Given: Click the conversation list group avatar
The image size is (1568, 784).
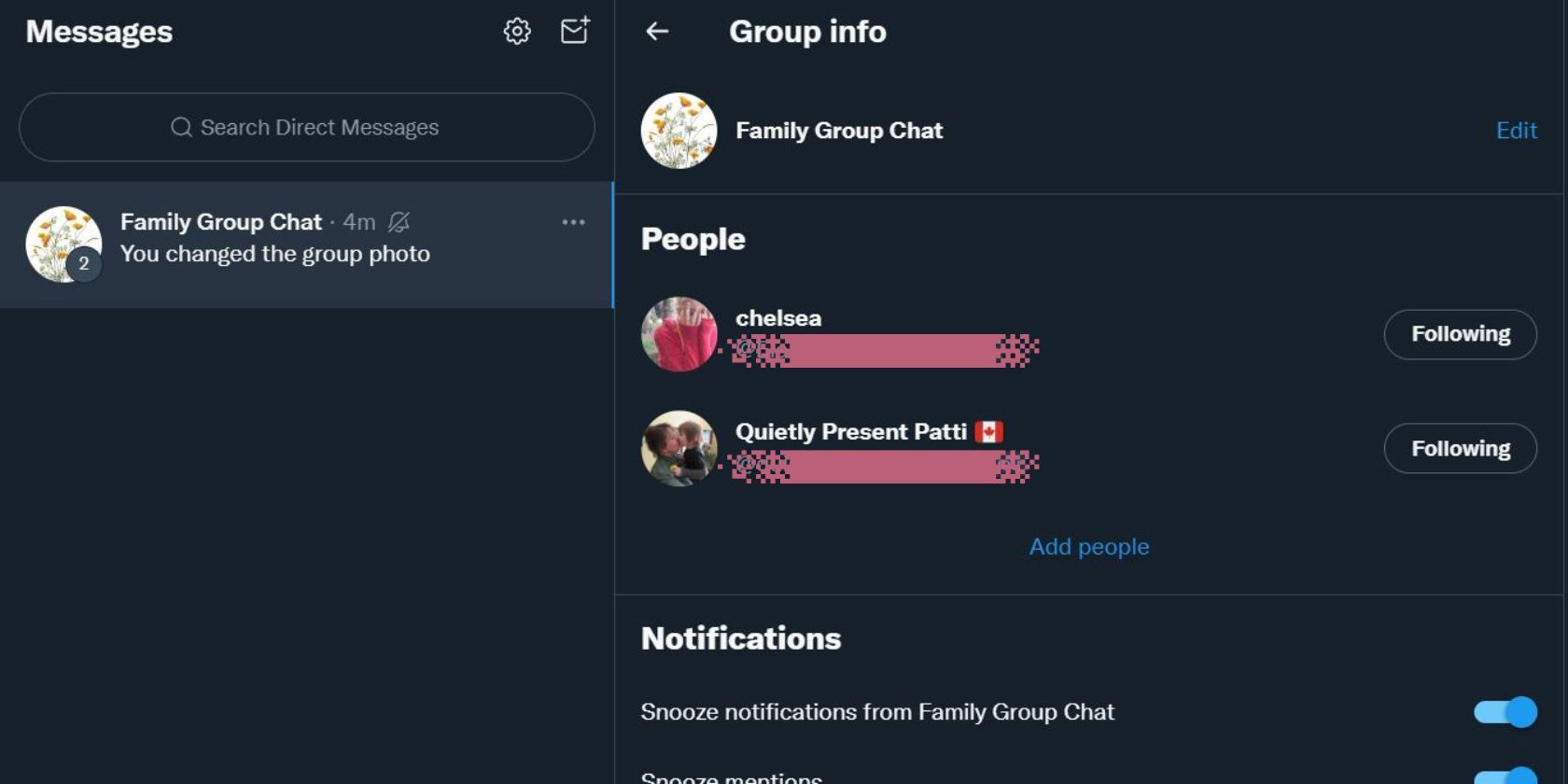Looking at the screenshot, I should click(x=63, y=245).
